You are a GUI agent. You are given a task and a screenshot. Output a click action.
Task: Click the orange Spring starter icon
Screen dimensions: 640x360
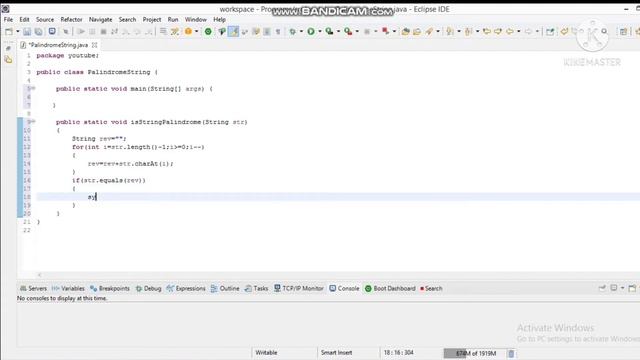tap(188, 31)
